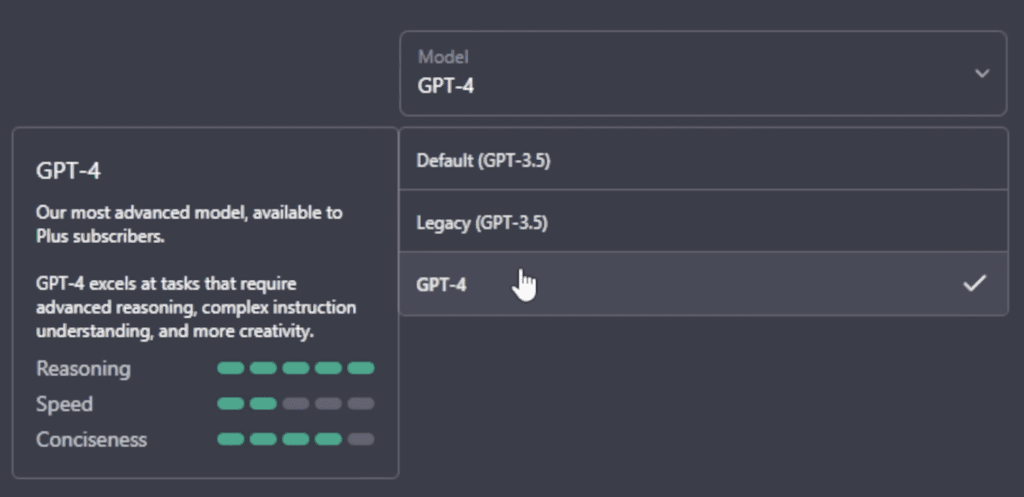The width and height of the screenshot is (1024, 497).
Task: Click the second green pill in Speed rating
Action: click(x=263, y=404)
